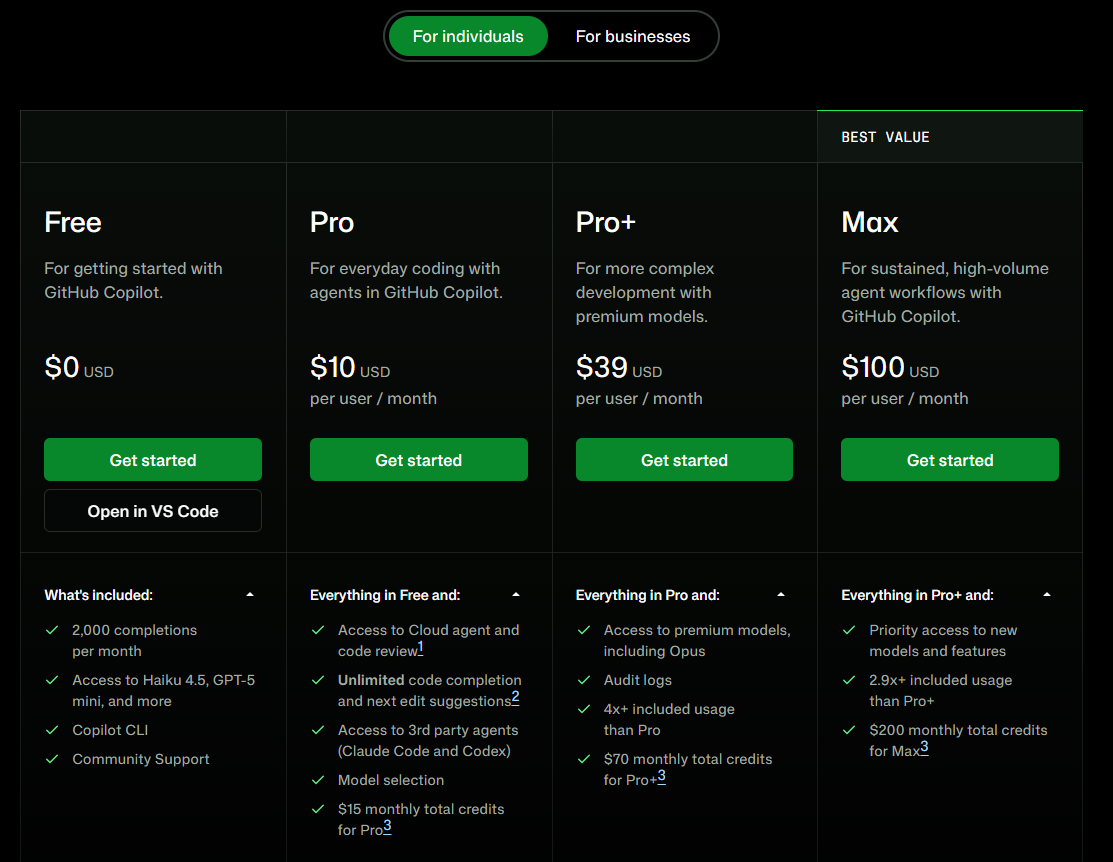Collapse Everything in Free and section
The image size is (1113, 862).
tap(516, 595)
